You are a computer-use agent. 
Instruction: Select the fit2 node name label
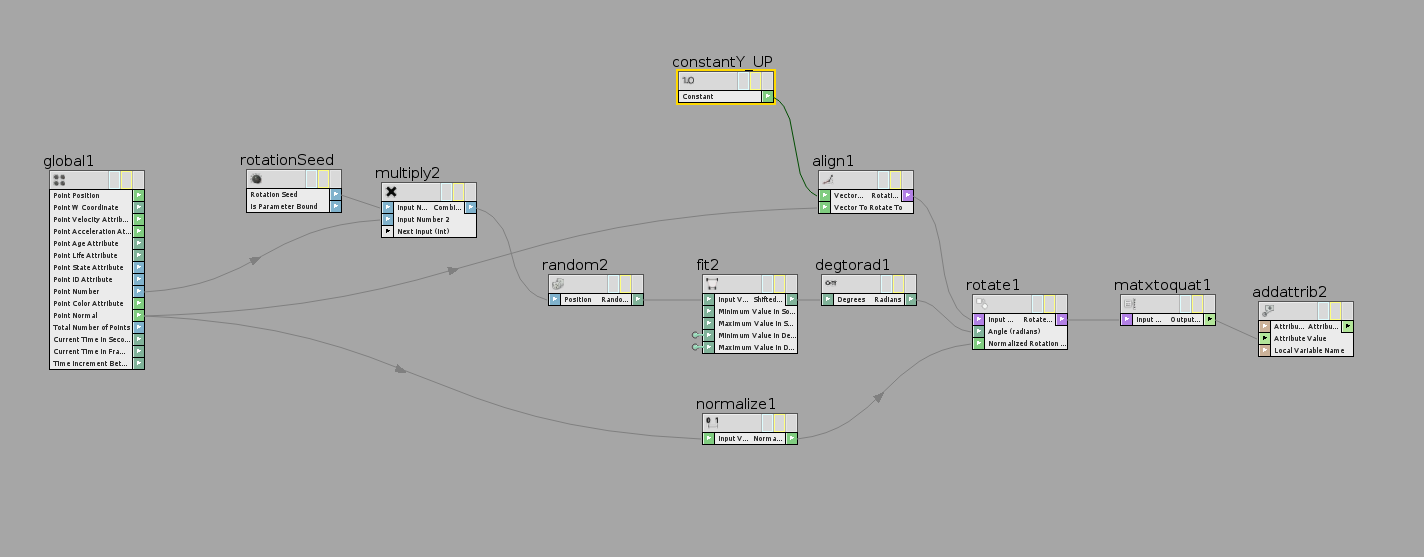point(707,265)
